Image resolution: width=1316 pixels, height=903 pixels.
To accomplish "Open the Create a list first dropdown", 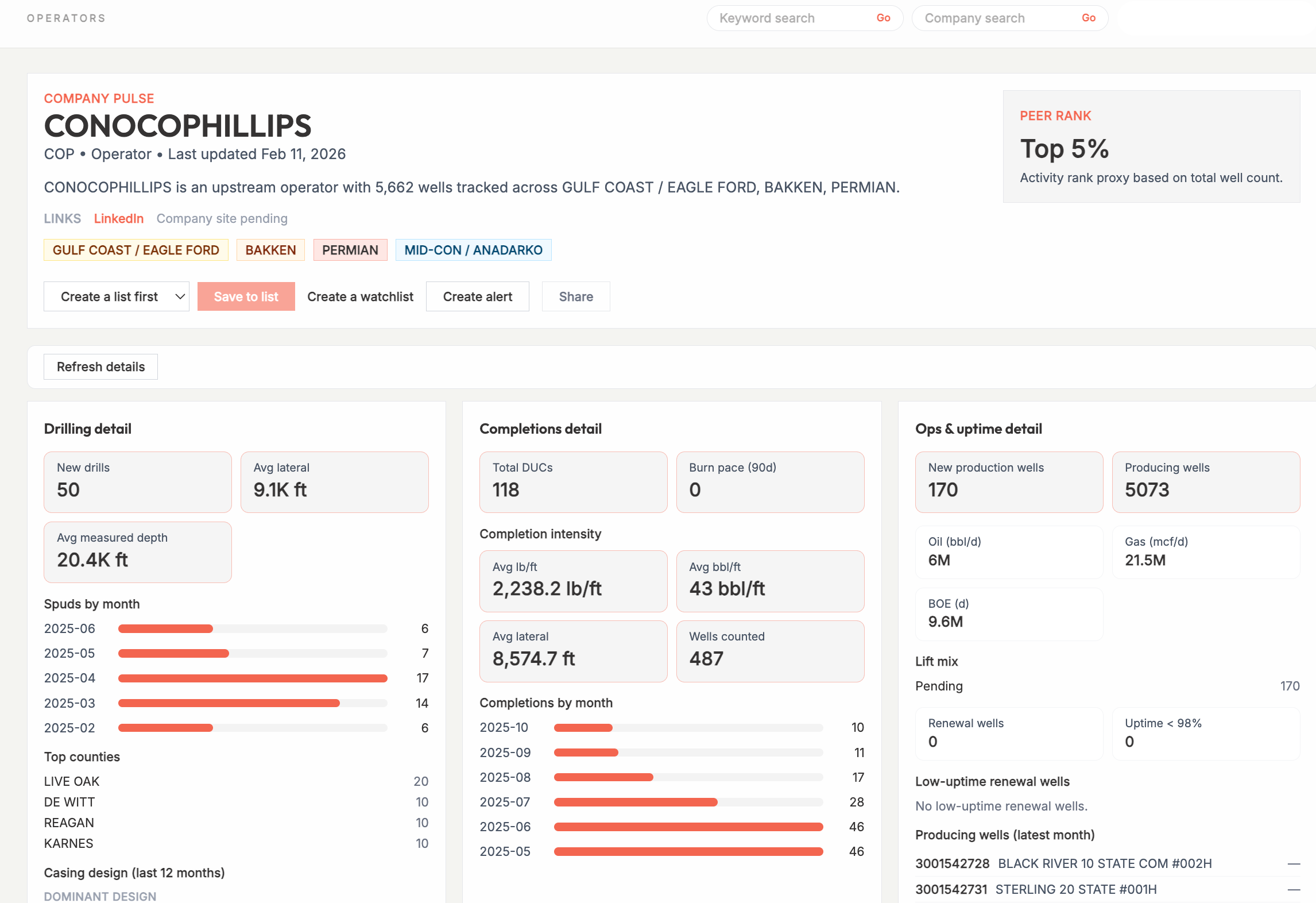I will point(117,296).
